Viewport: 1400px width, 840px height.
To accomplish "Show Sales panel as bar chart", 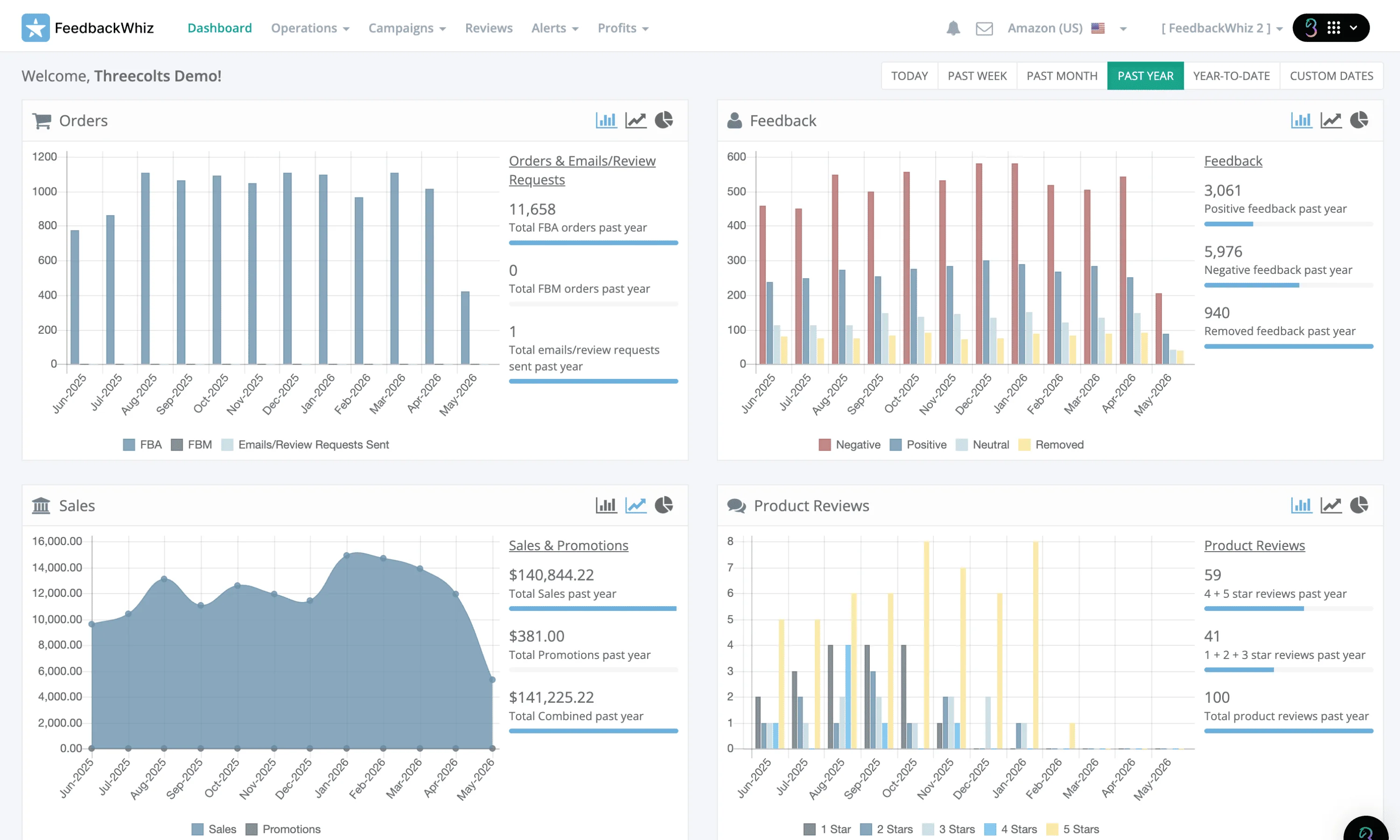I will [x=606, y=505].
